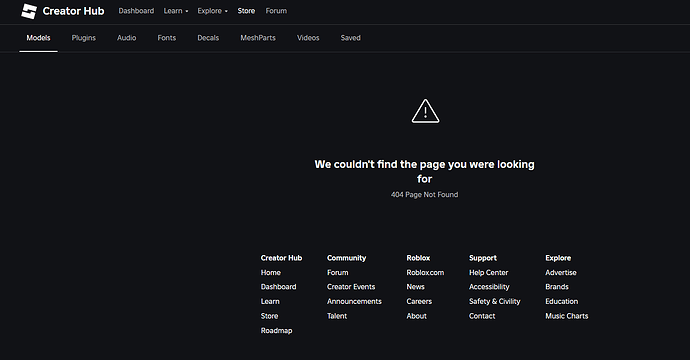The height and width of the screenshot is (360, 690).
Task: Select the Models tab
Action: tap(38, 38)
